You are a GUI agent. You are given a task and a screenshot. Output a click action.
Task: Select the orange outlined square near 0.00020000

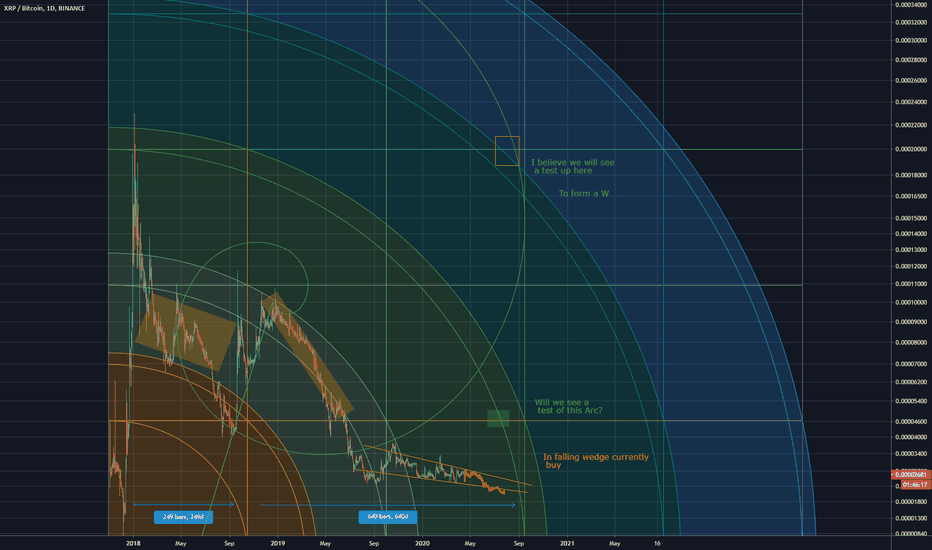point(507,151)
